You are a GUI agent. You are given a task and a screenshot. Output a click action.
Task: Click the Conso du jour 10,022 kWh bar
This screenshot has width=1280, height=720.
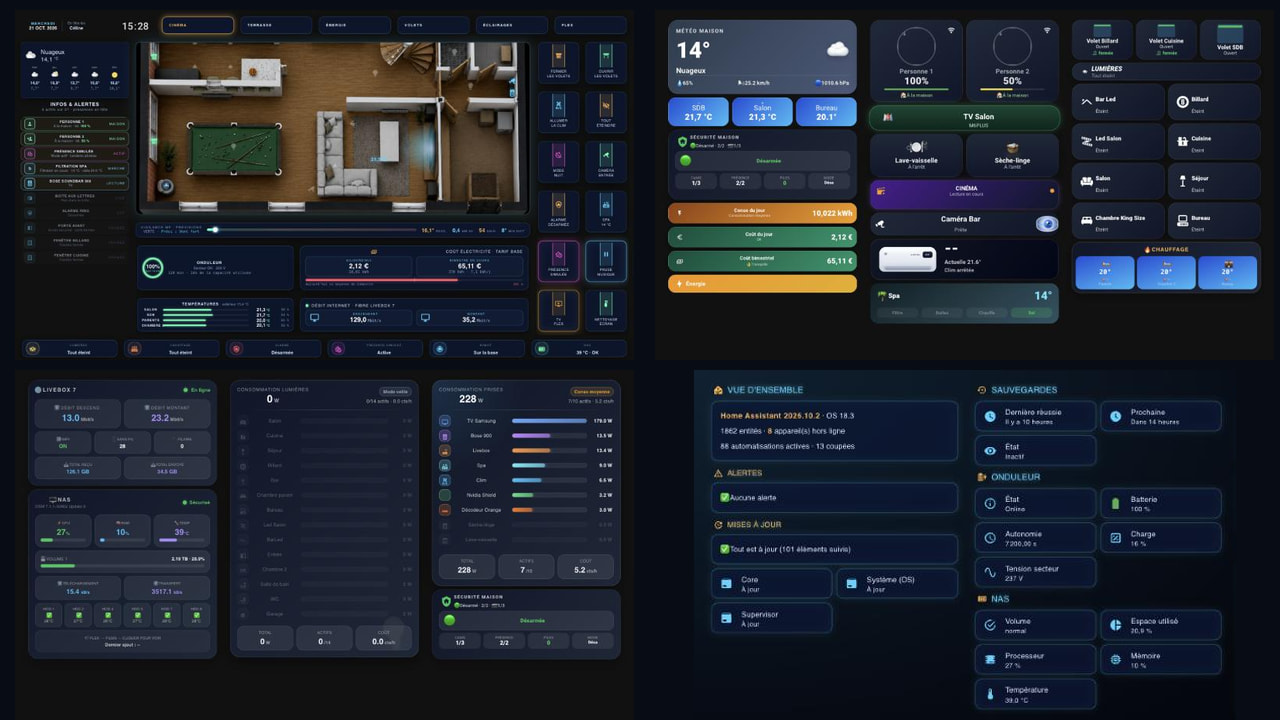[x=762, y=212]
